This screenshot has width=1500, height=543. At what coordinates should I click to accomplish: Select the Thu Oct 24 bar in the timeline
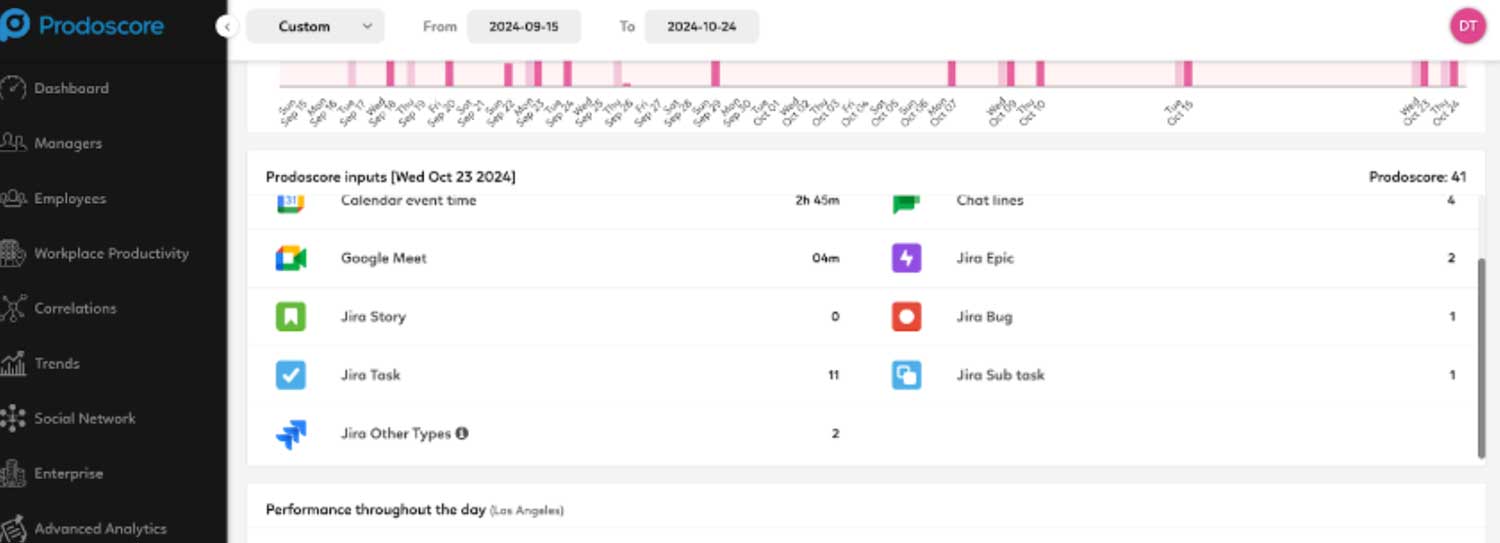1453,73
